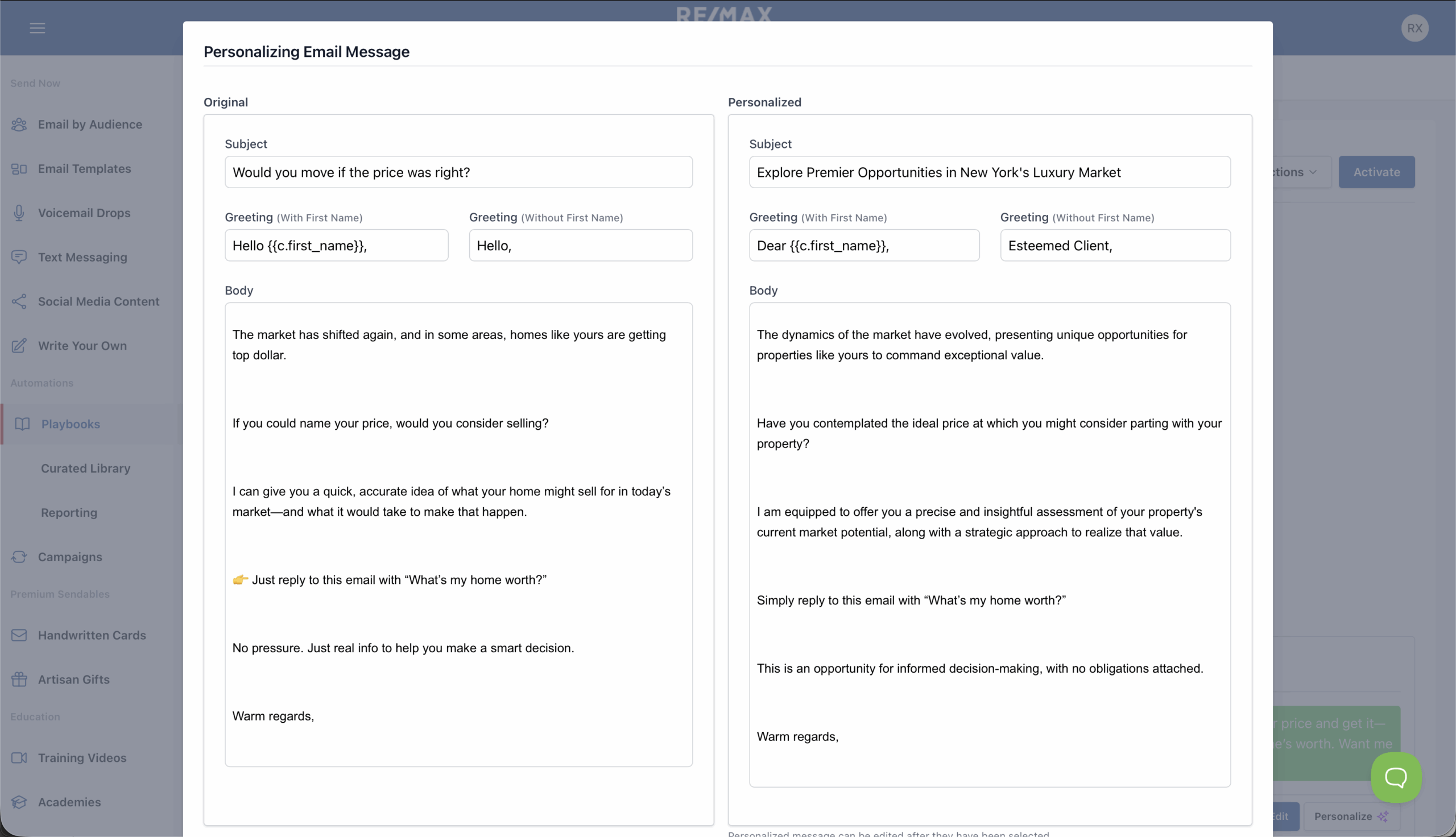Click the Personalize button with sparkles
This screenshot has width=1456, height=837.
point(1350,817)
